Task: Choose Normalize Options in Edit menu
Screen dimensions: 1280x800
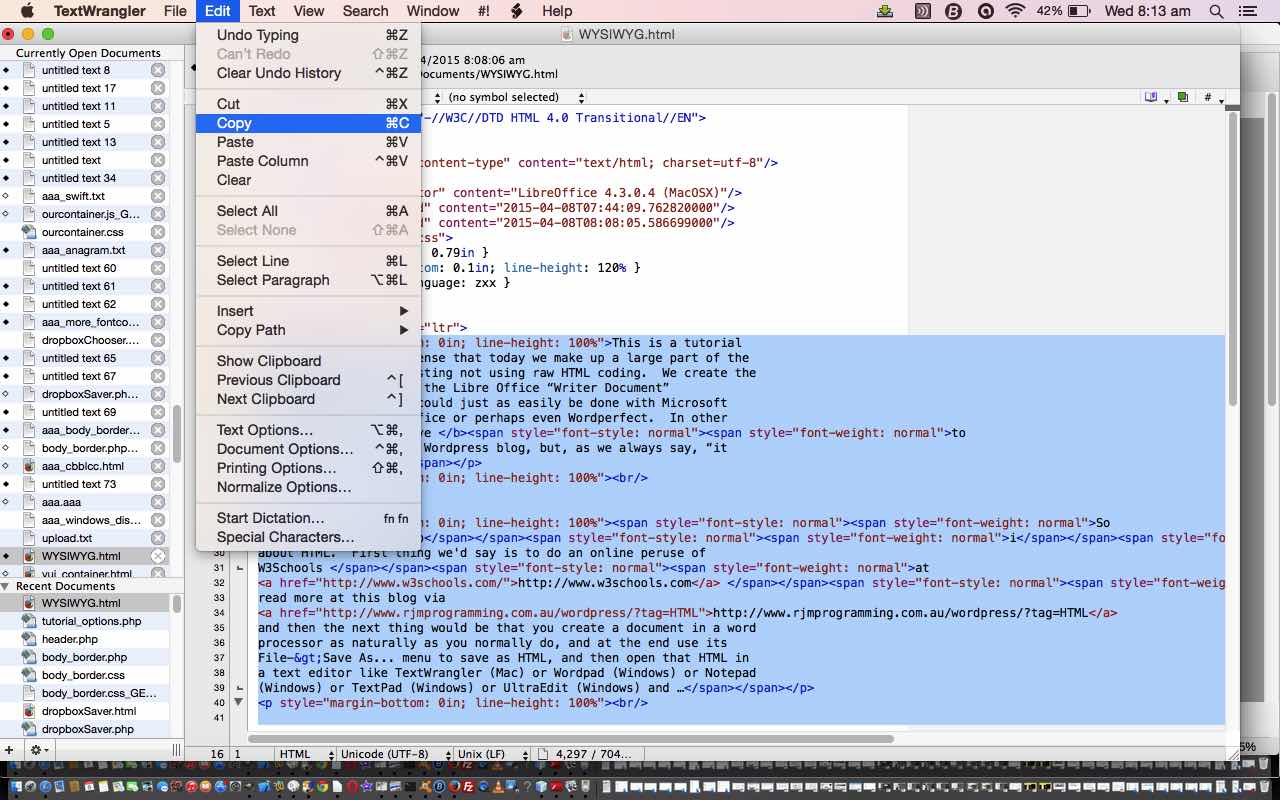Action: click(308, 487)
